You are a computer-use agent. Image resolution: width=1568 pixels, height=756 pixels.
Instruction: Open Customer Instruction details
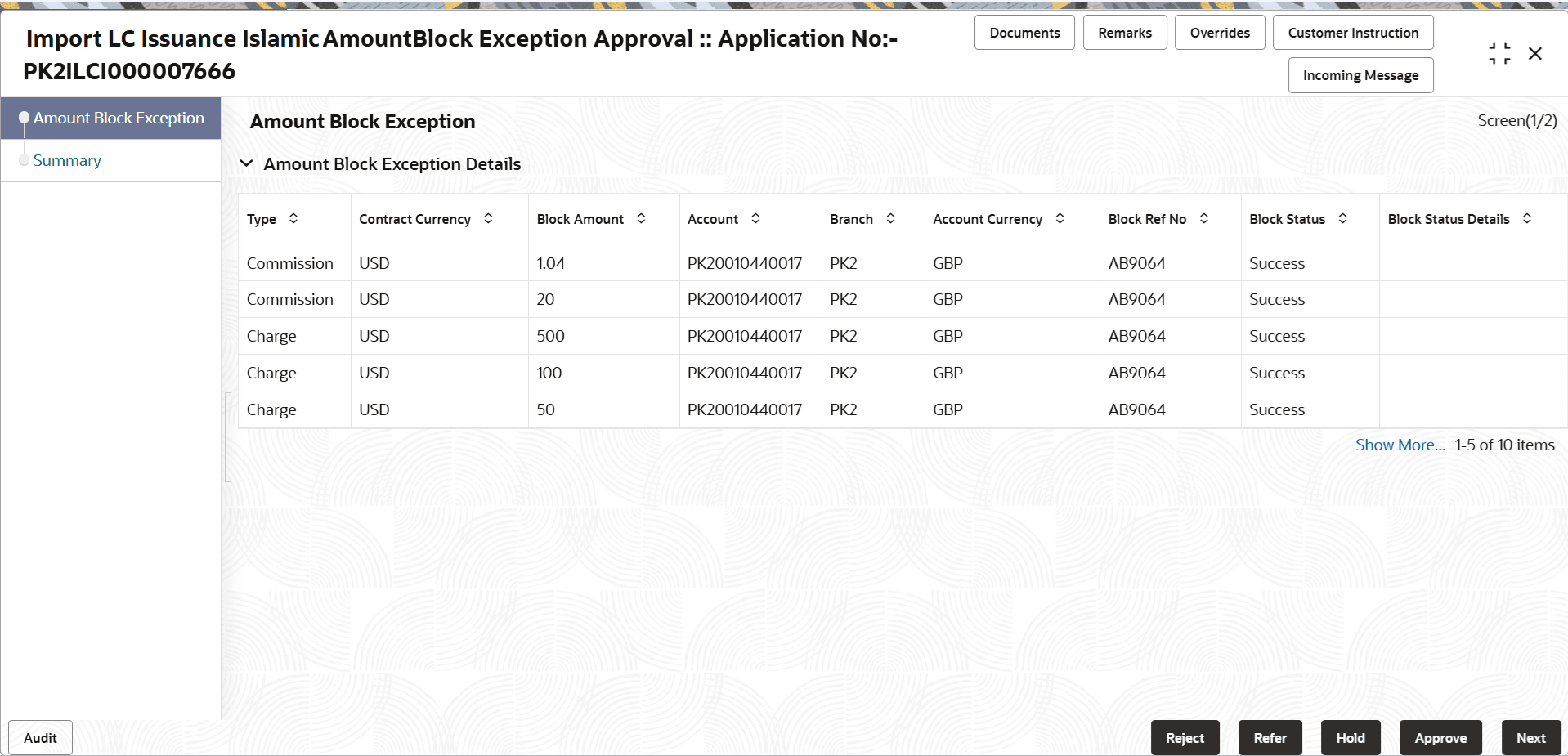[x=1352, y=32]
